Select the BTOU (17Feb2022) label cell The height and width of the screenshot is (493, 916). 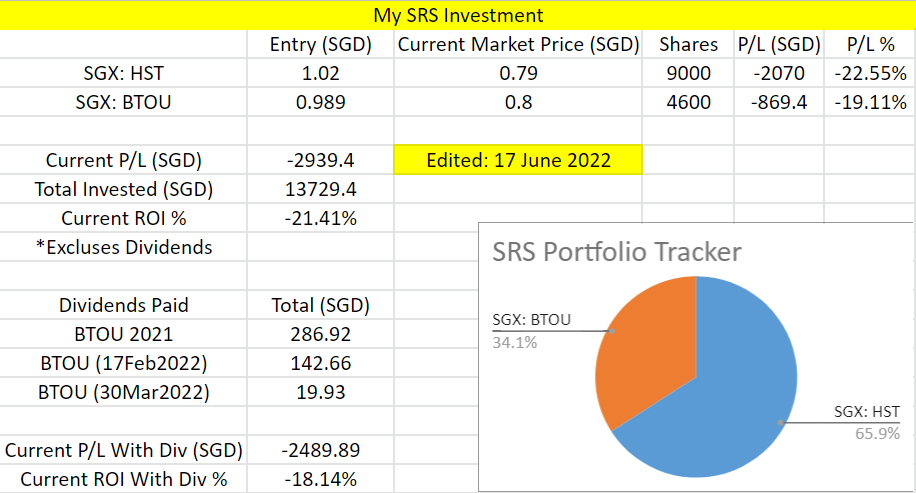point(123,363)
